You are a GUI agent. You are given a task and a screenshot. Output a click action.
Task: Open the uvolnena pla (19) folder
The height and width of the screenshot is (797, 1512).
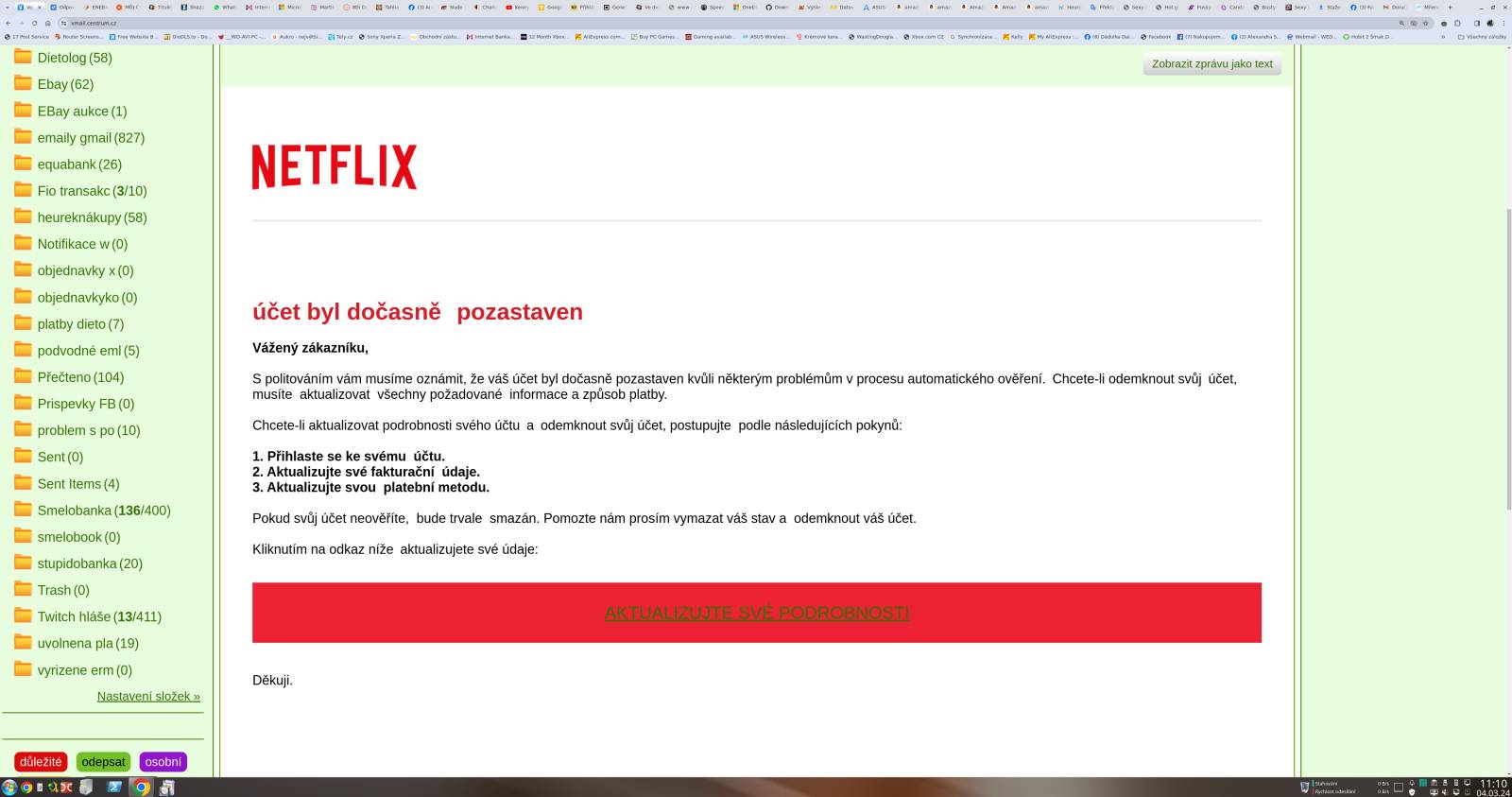pos(88,643)
